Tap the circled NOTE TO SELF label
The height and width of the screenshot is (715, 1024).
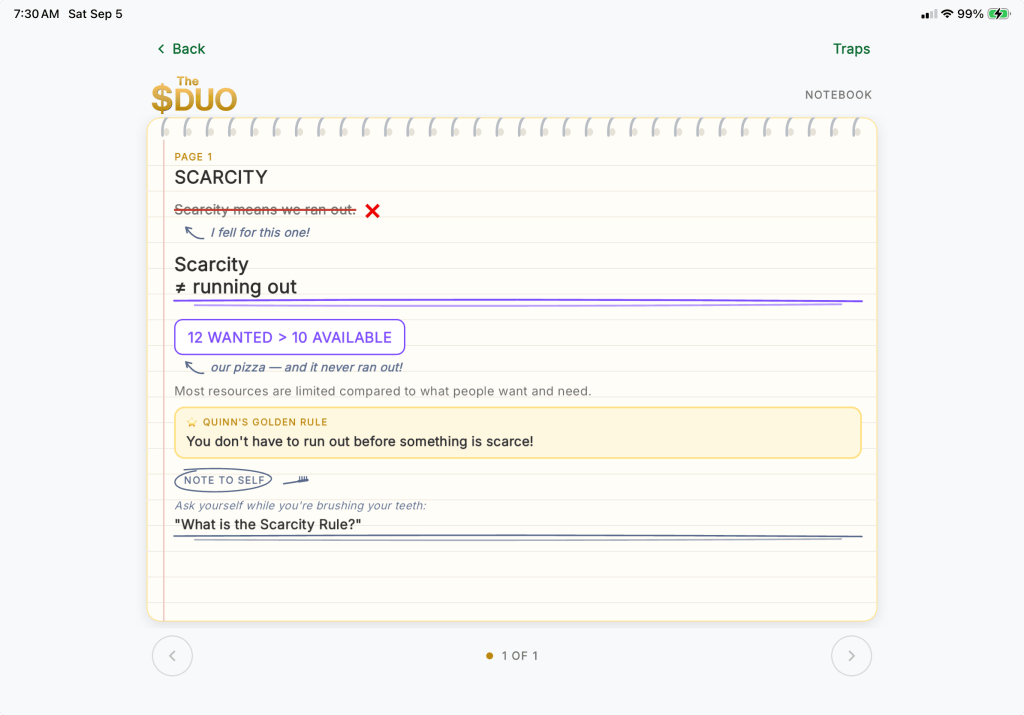[223, 480]
